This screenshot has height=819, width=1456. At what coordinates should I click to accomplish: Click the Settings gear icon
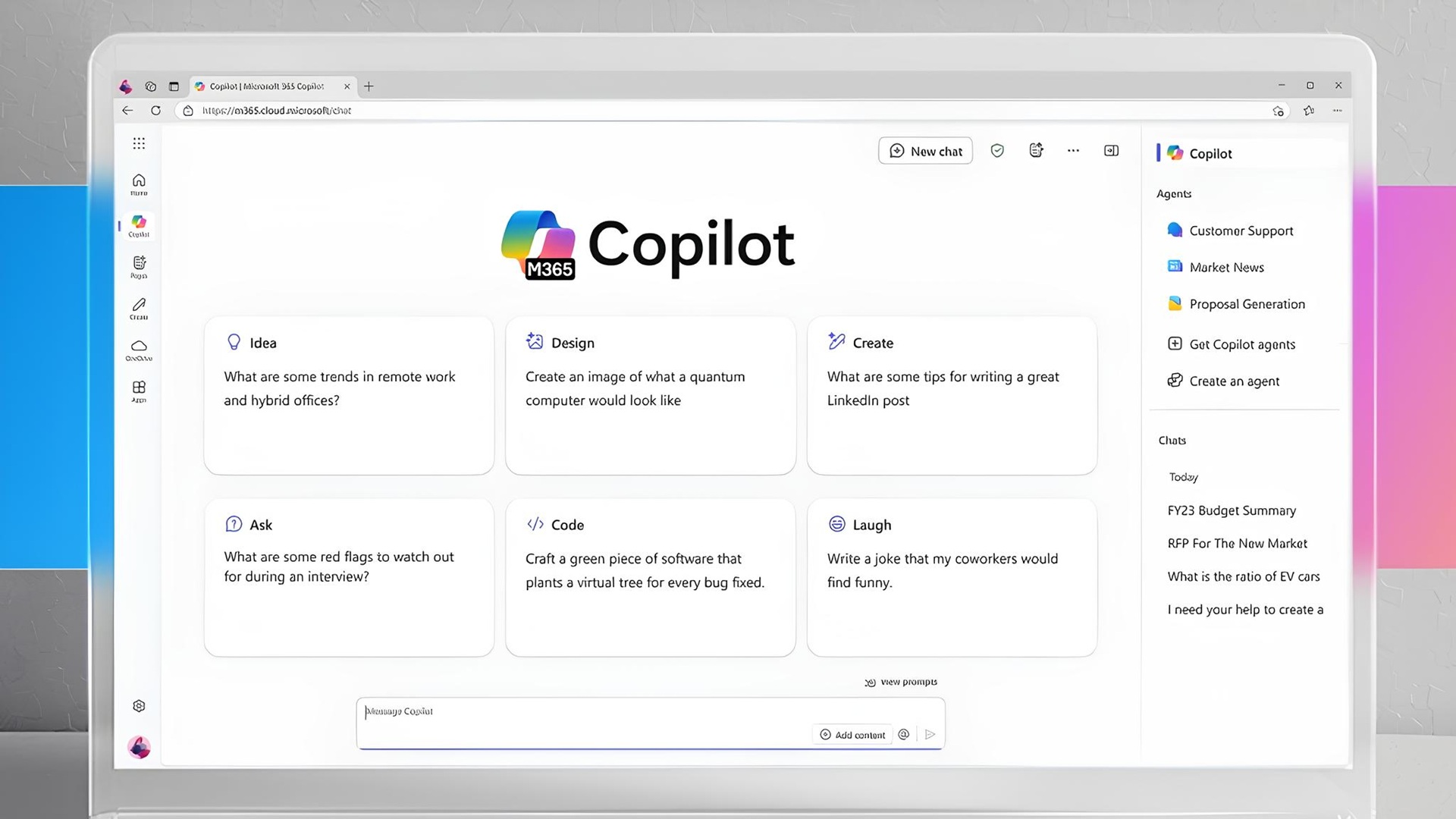(139, 705)
